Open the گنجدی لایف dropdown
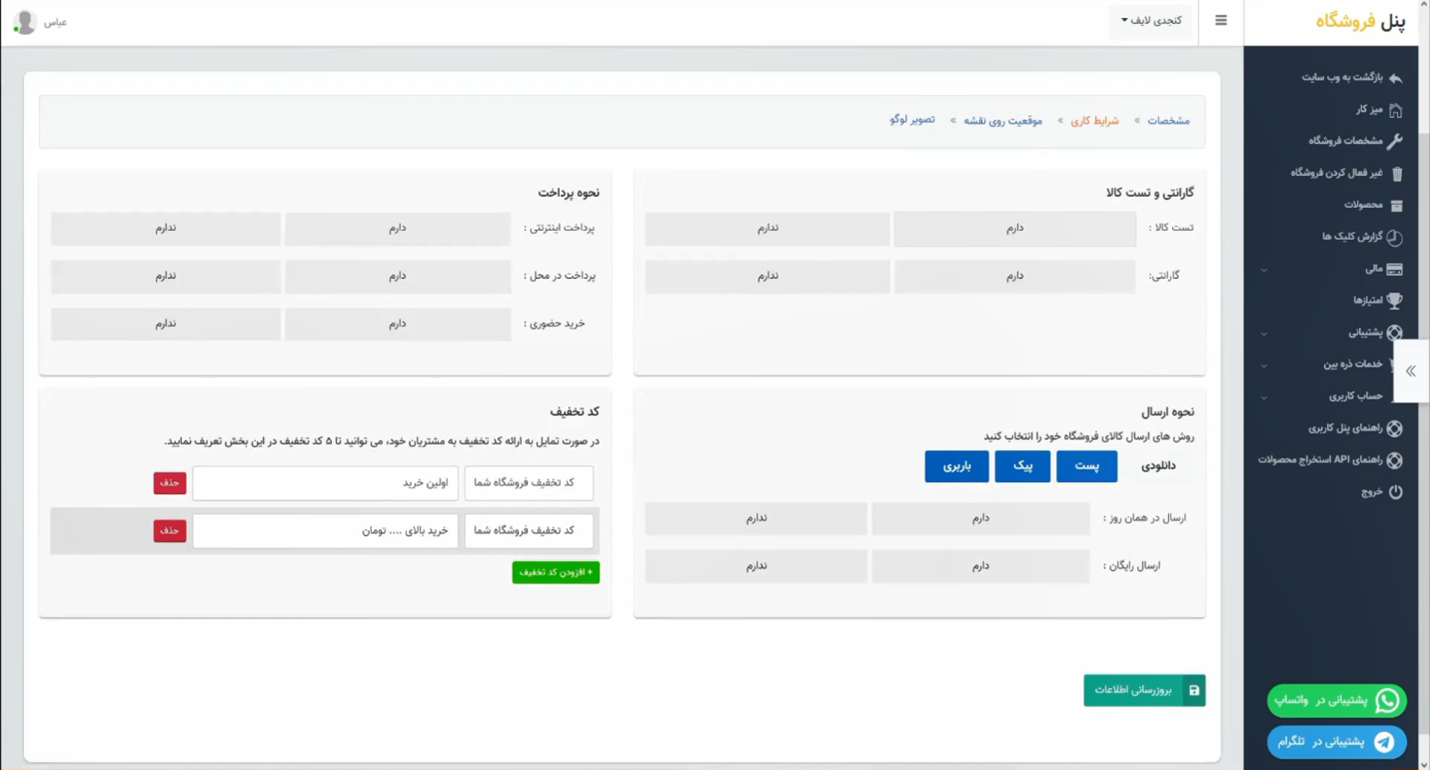Viewport: 1430px width, 770px height. (x=1151, y=21)
